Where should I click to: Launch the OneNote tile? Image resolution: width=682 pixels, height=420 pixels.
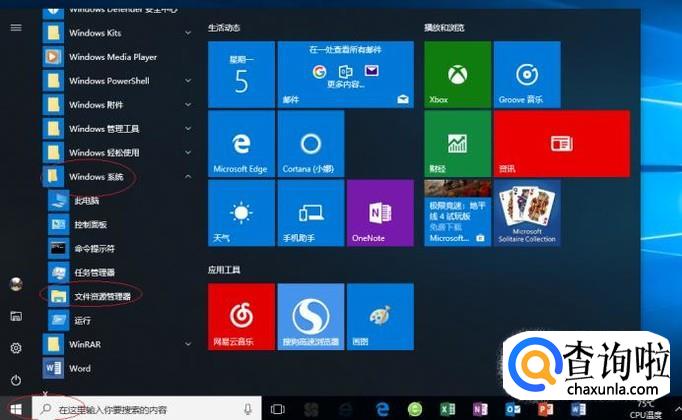(x=381, y=213)
